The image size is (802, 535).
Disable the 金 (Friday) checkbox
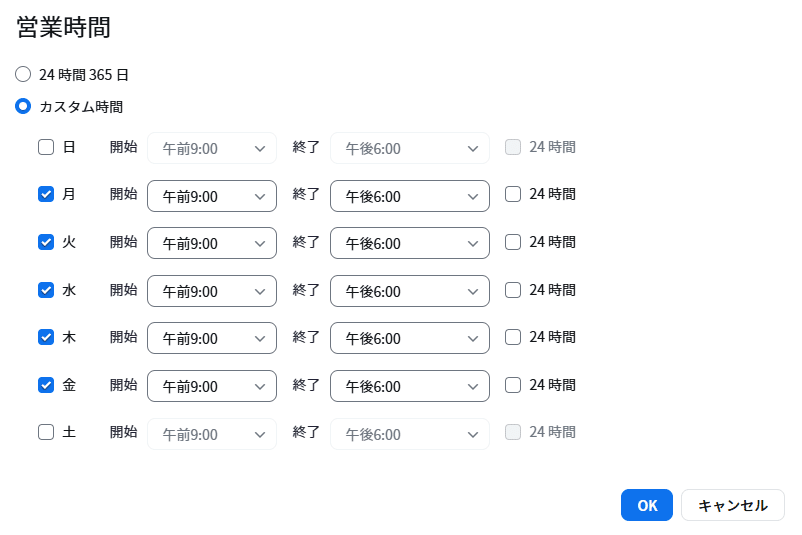[x=46, y=385]
